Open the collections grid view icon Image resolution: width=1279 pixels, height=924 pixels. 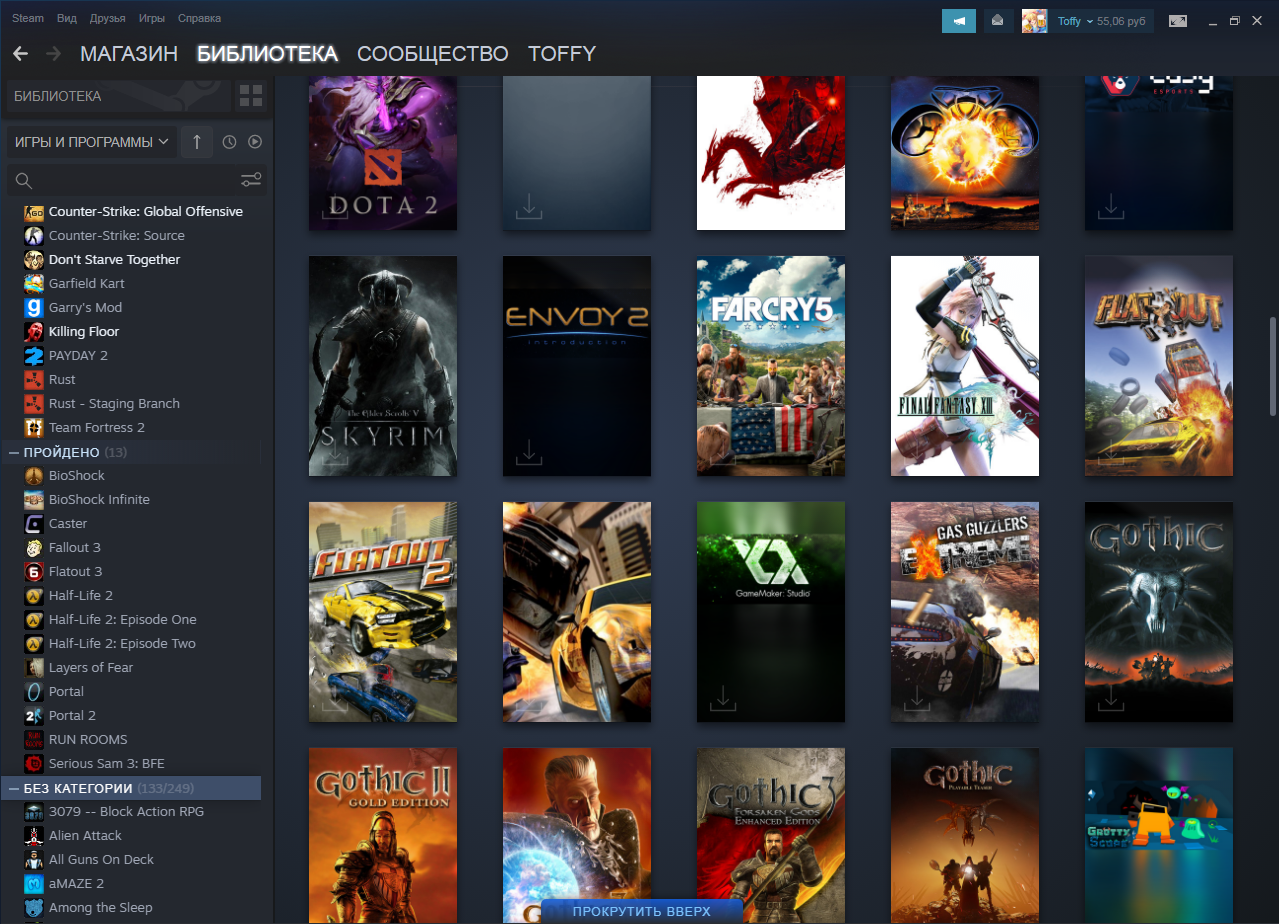click(251, 96)
